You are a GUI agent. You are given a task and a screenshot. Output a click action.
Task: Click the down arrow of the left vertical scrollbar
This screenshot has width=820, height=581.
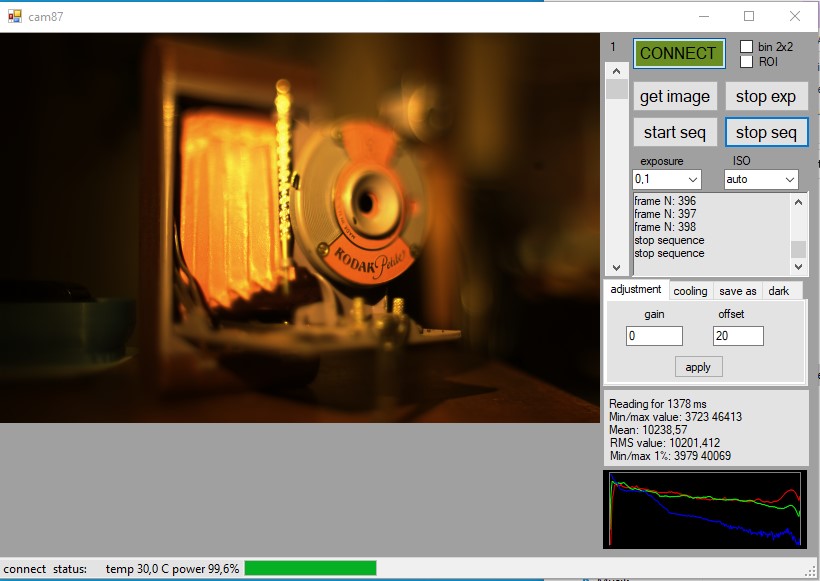617,268
